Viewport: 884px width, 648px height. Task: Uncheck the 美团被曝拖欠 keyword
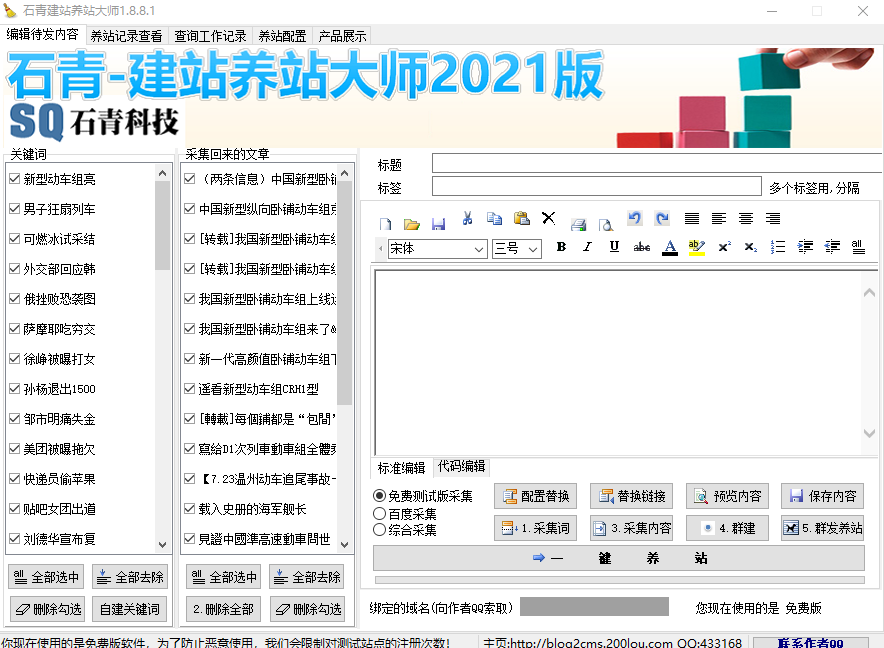15,448
